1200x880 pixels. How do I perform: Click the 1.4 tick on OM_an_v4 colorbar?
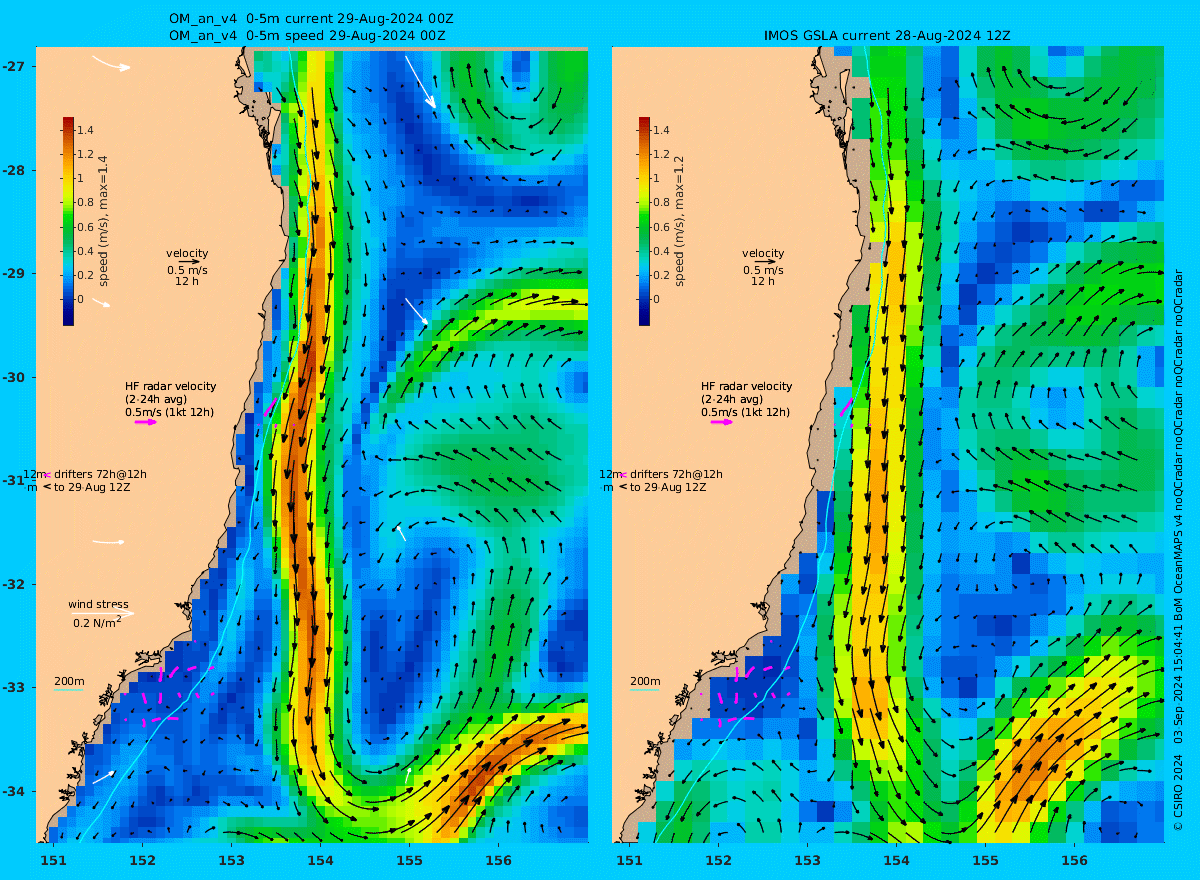85,130
